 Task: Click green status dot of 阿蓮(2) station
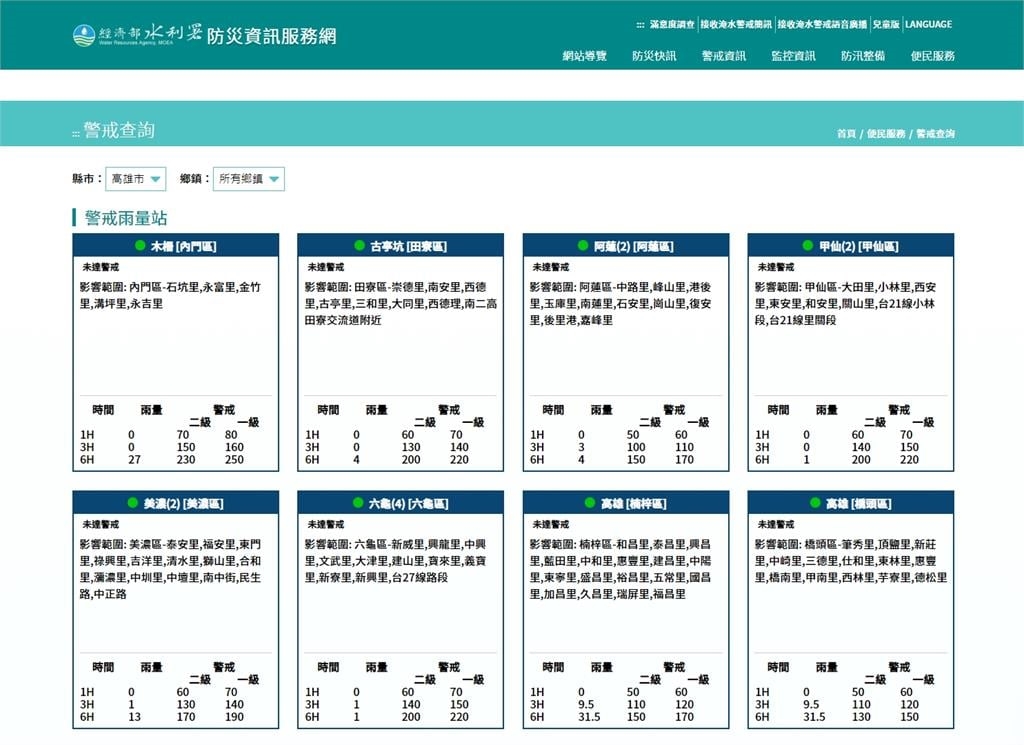click(x=583, y=246)
